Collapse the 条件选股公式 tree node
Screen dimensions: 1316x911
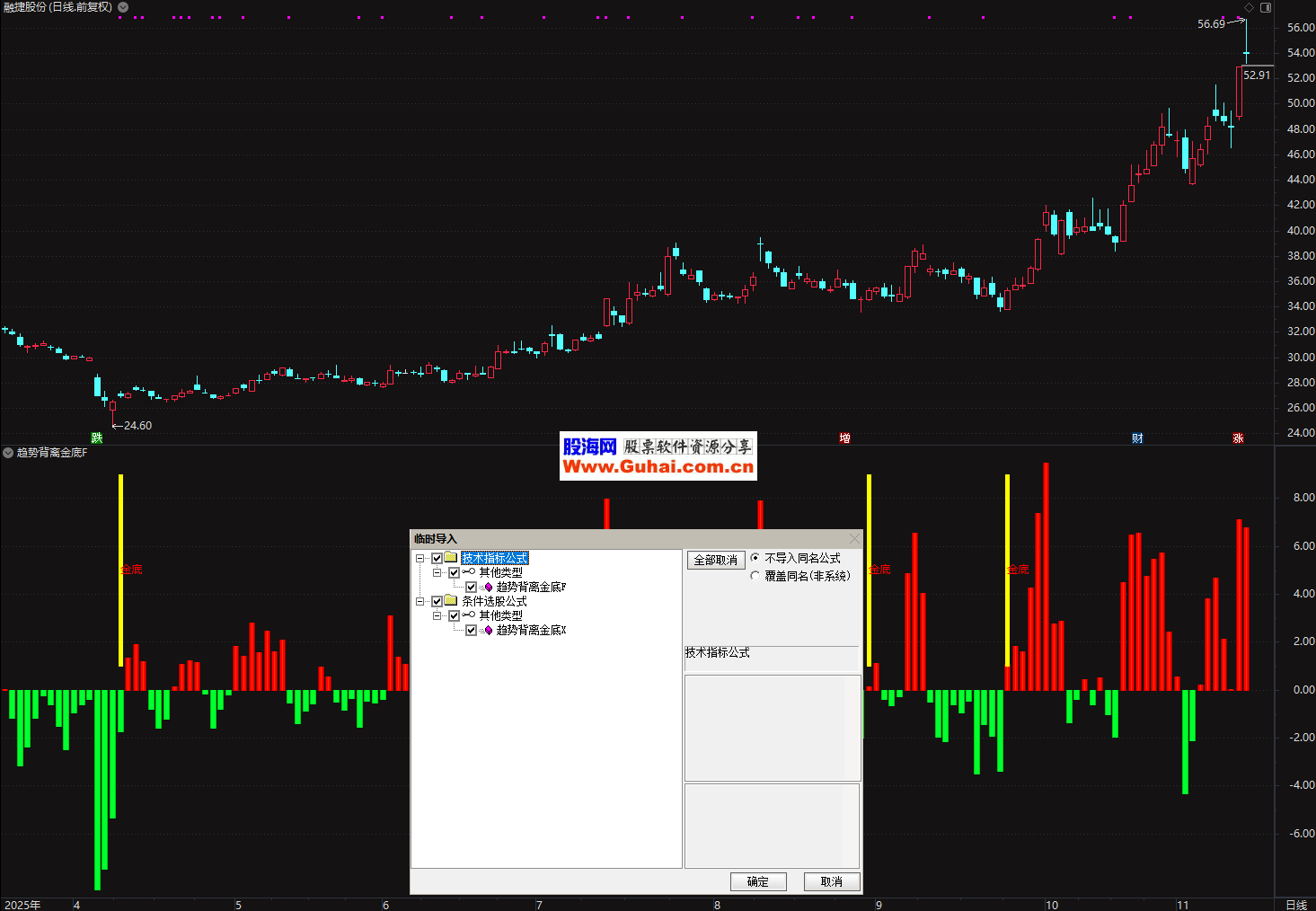click(x=420, y=601)
